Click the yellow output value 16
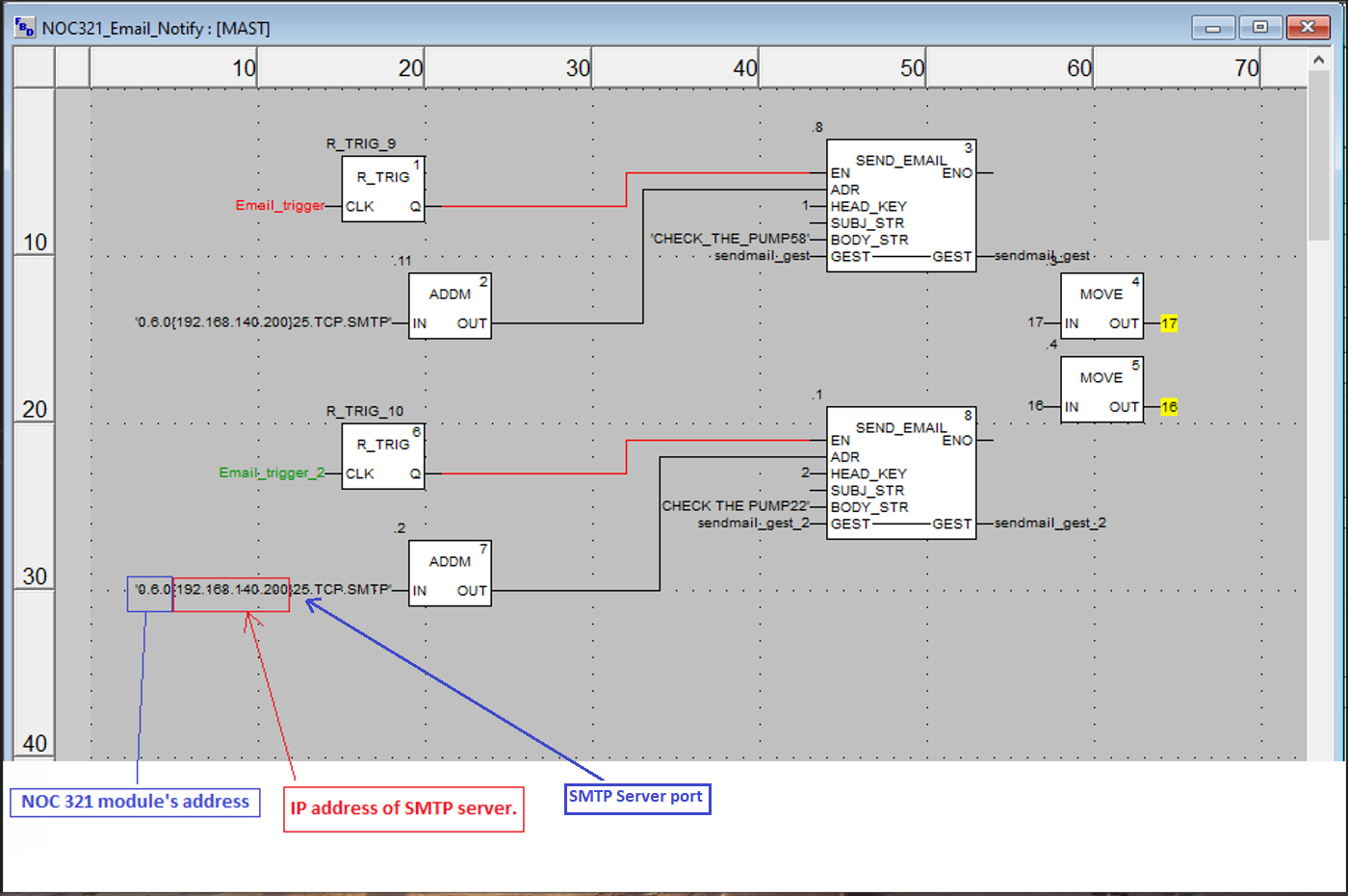This screenshot has width=1348, height=896. click(1169, 407)
